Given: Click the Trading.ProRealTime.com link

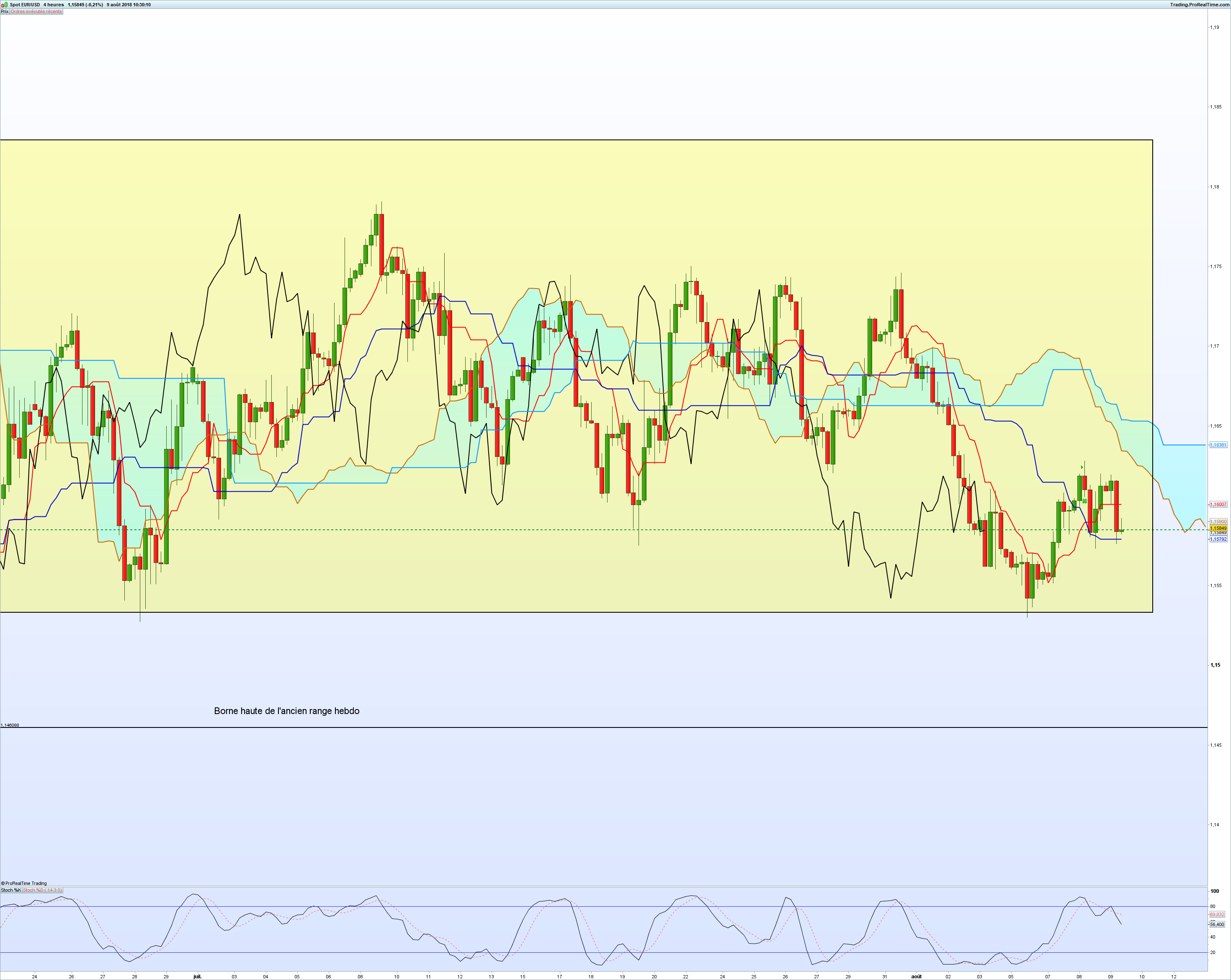Looking at the screenshot, I should pyautogui.click(x=1200, y=5).
